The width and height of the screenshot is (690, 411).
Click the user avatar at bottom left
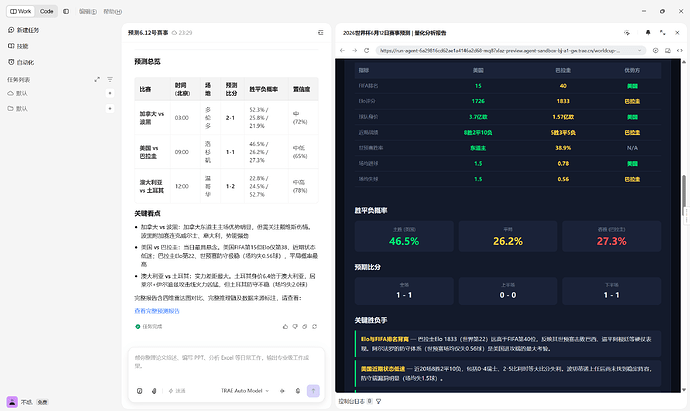click(x=12, y=402)
